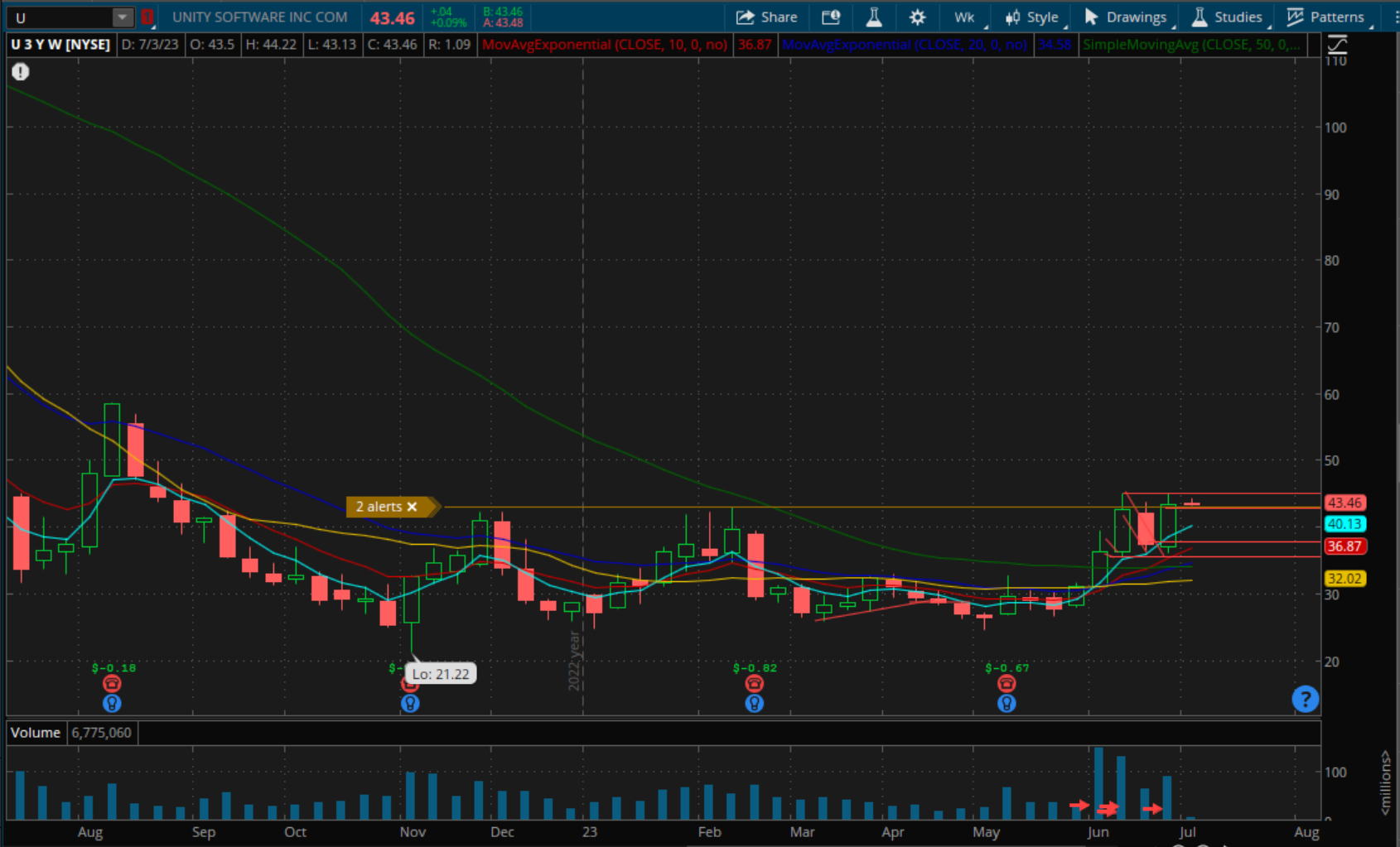Click the August earnings phone icon
Image resolution: width=1400 pixels, height=847 pixels.
tap(112, 684)
